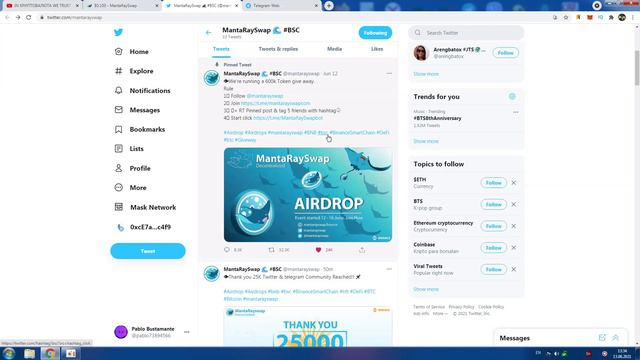The width and height of the screenshot is (640, 360).
Task: Unlike the pinned airdrop tweet heart
Action: tap(318, 250)
